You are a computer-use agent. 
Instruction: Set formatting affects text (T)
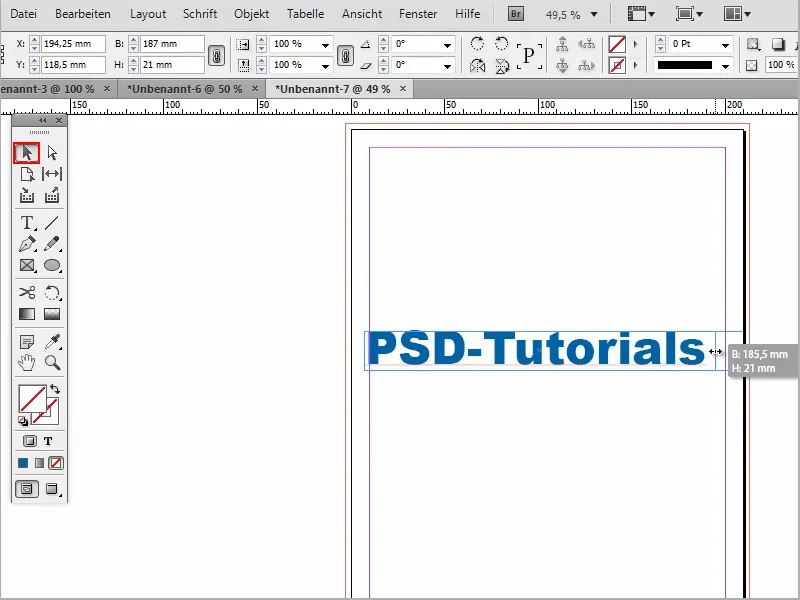click(48, 441)
